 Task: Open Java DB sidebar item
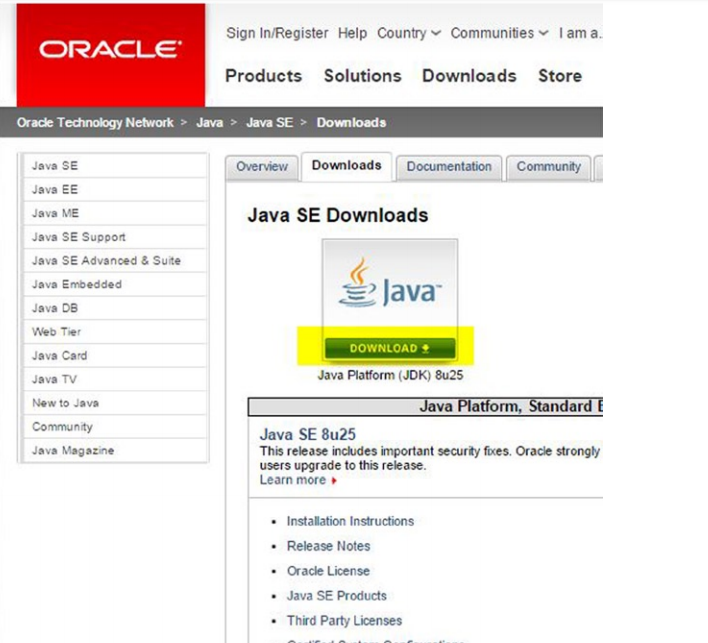pos(115,308)
